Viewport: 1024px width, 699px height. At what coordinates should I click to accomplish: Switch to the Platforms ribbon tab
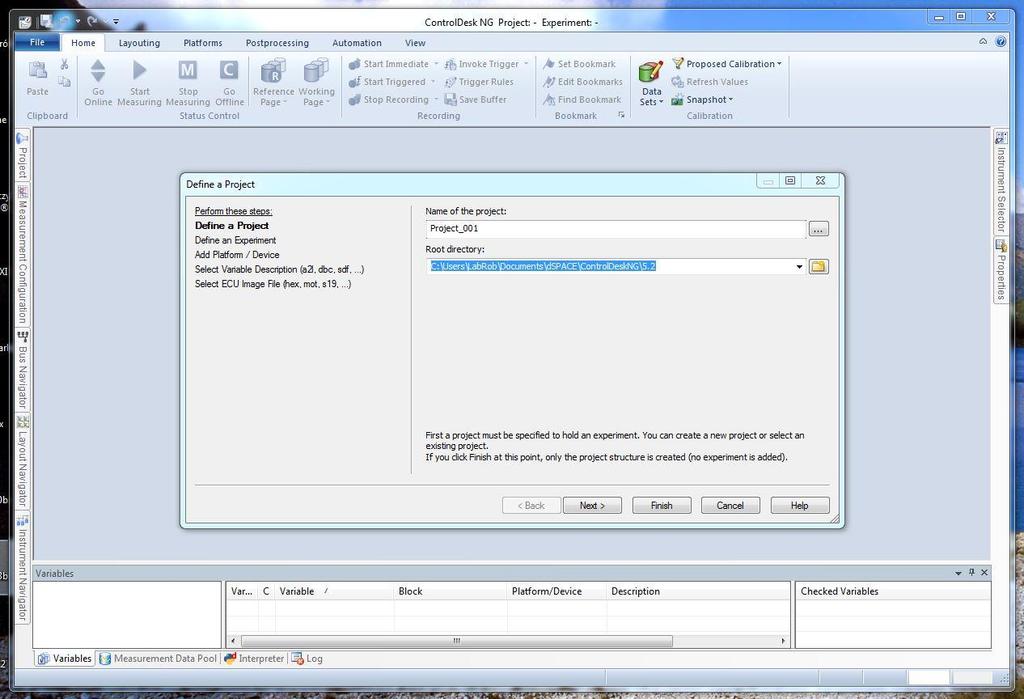tap(202, 42)
